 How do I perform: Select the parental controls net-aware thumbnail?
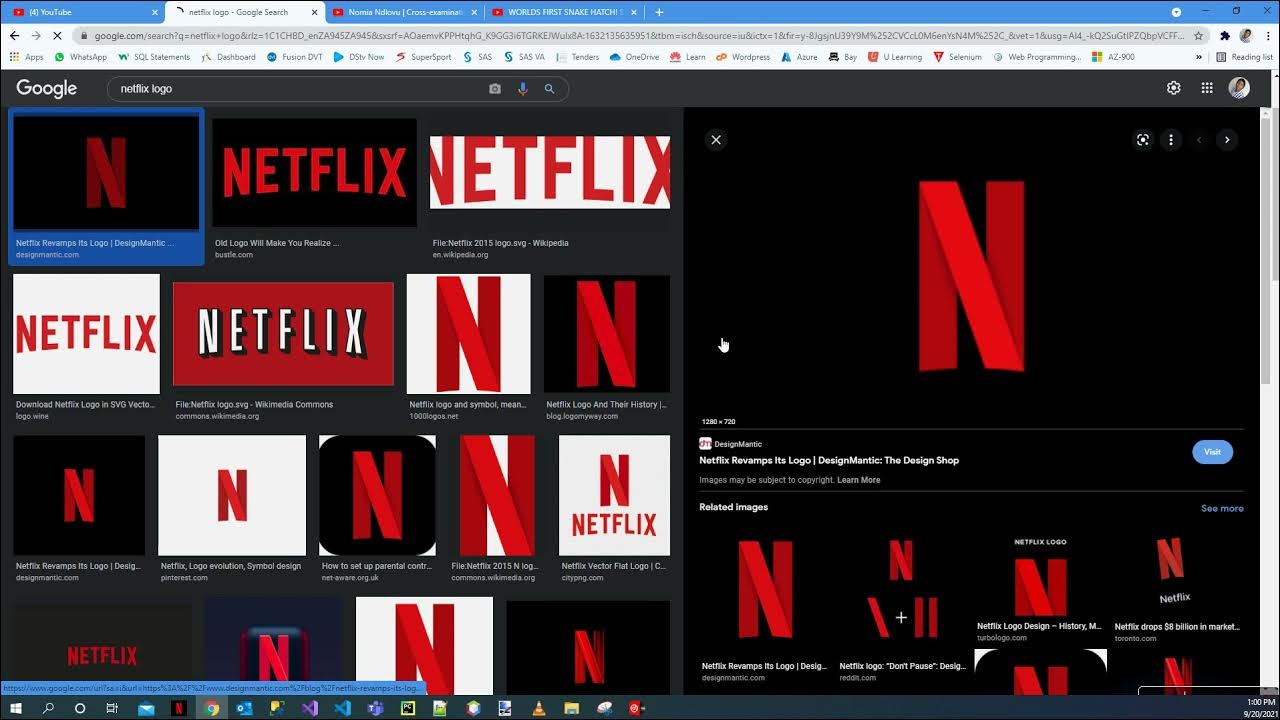pyautogui.click(x=377, y=495)
